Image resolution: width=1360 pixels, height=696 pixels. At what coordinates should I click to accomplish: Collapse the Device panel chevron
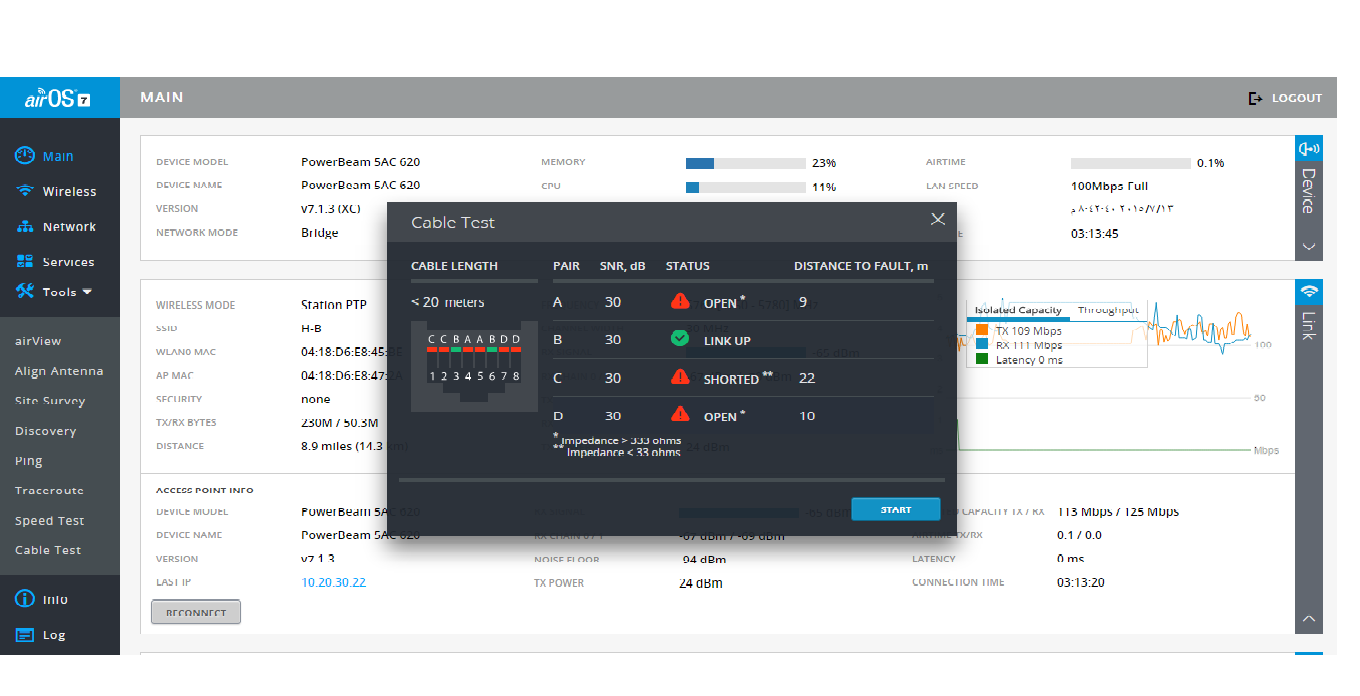1308,246
